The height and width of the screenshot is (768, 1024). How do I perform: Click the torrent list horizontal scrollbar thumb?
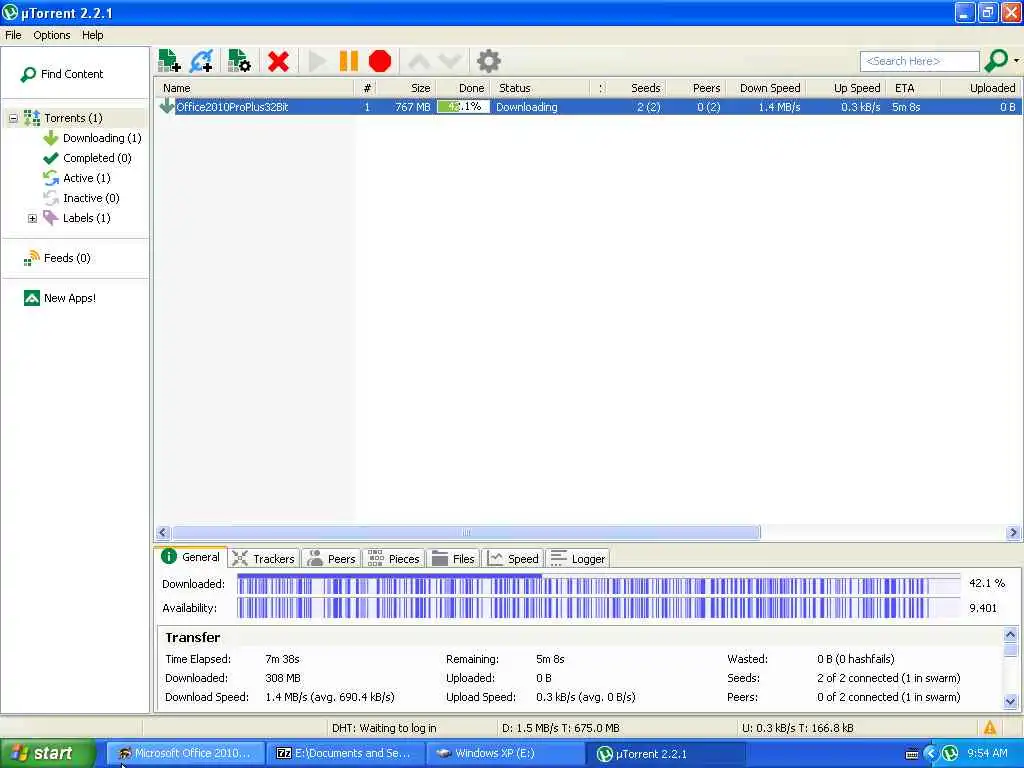[466, 533]
